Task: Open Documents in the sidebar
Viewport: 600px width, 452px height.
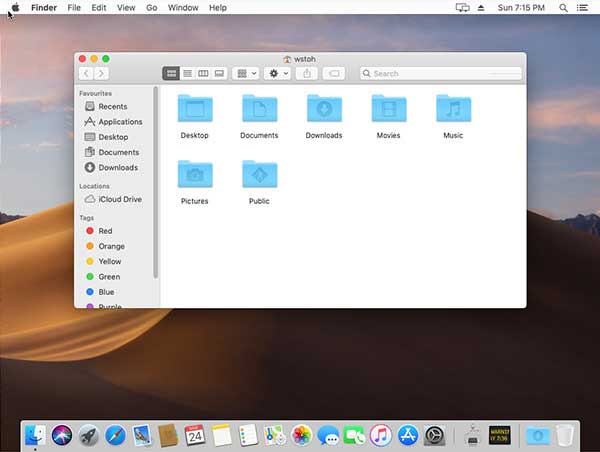Action: click(x=112, y=152)
